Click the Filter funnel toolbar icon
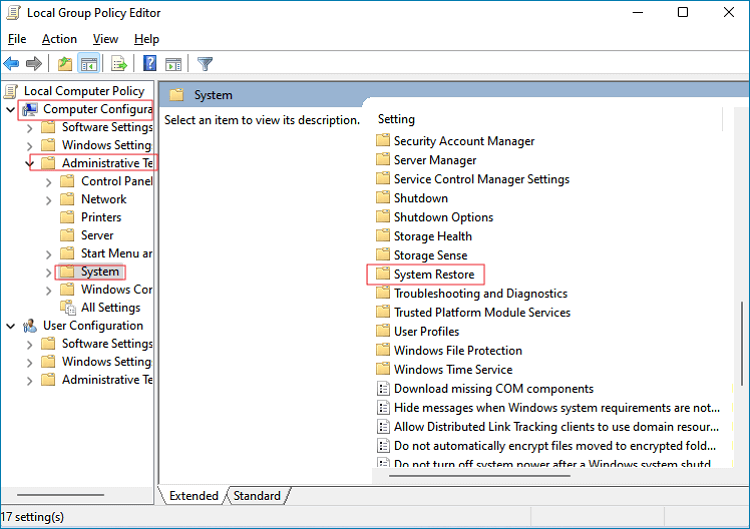 point(205,63)
